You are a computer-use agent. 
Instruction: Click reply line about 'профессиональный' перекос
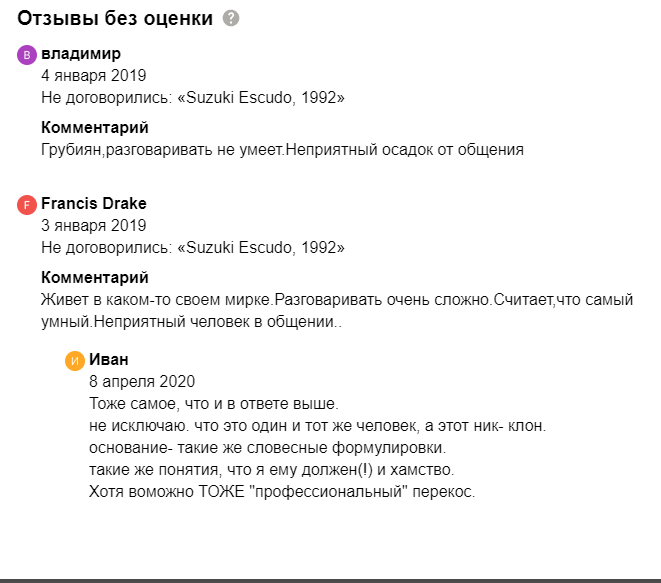[x=282, y=492]
